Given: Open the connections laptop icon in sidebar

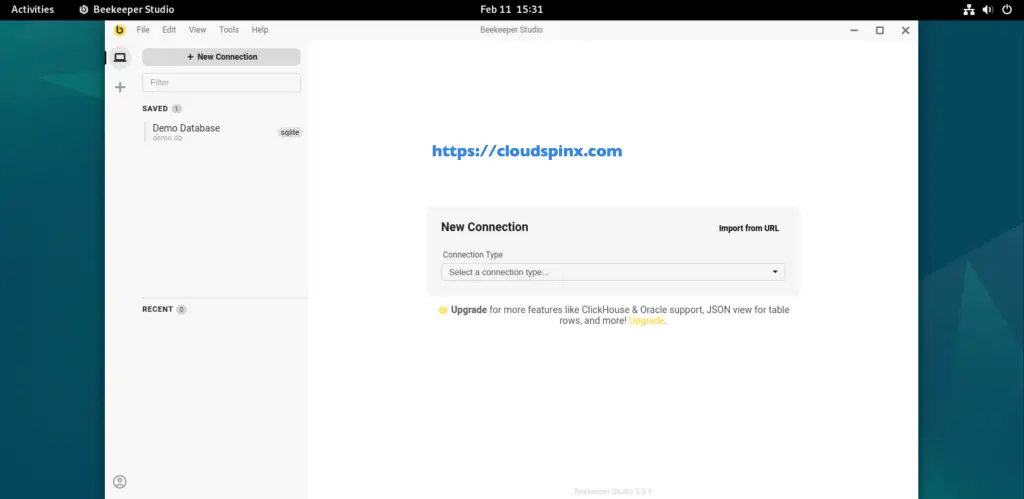Looking at the screenshot, I should pyautogui.click(x=120, y=57).
